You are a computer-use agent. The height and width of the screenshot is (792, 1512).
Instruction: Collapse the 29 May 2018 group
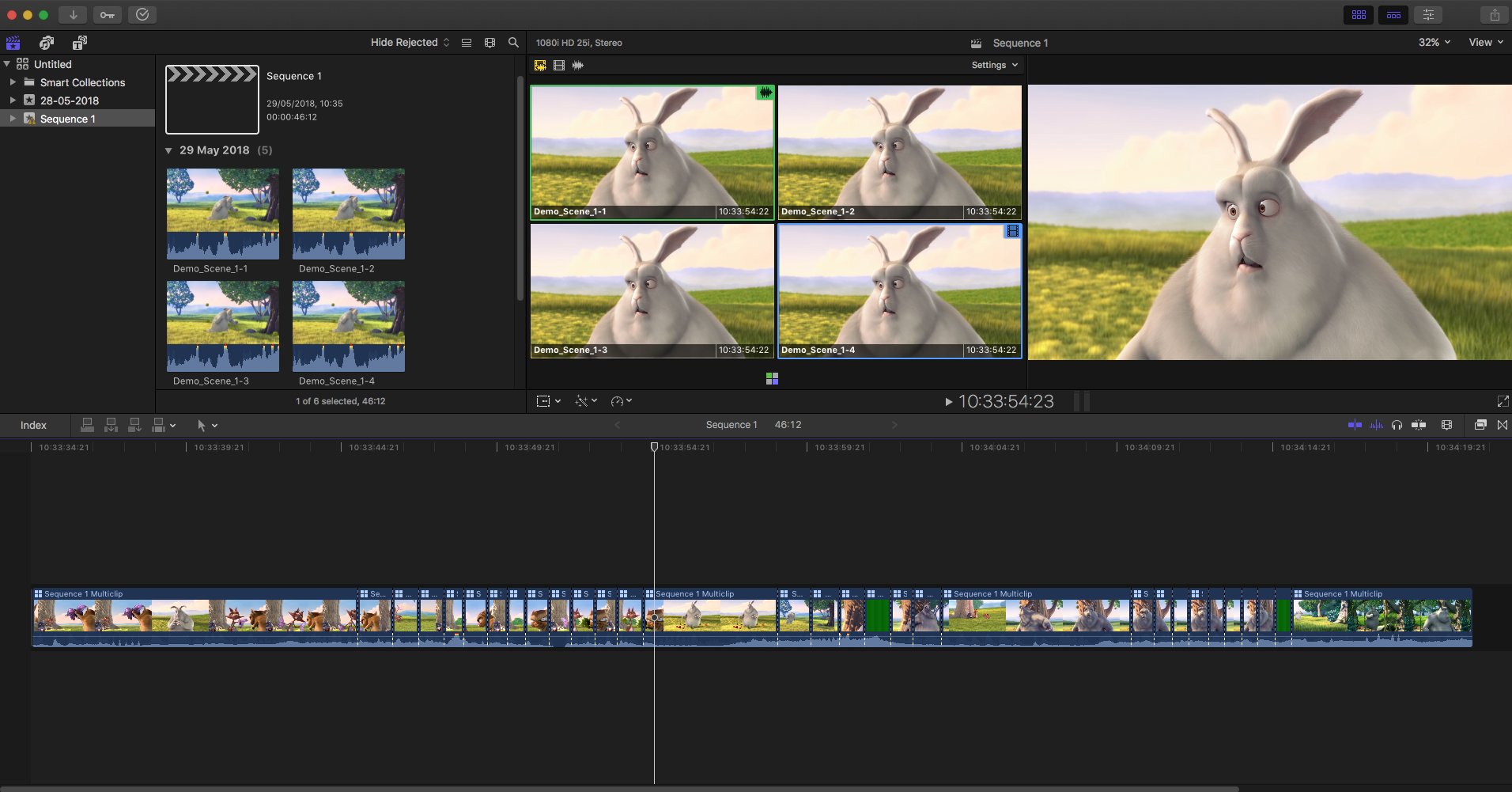pyautogui.click(x=168, y=150)
